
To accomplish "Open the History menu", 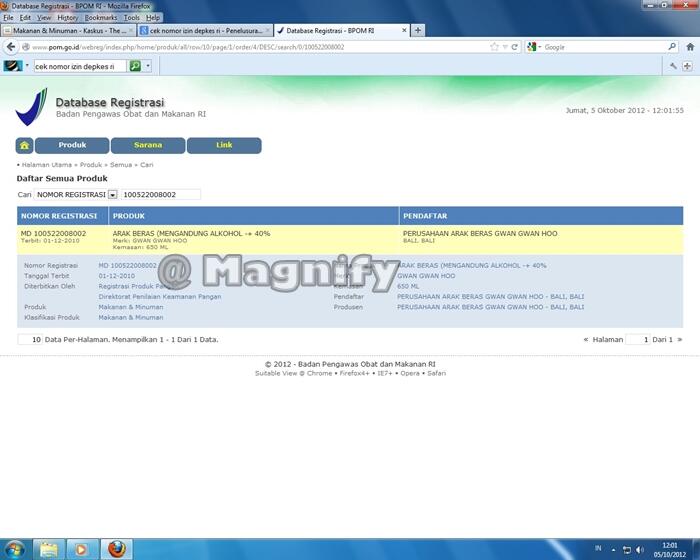I will (x=67, y=18).
